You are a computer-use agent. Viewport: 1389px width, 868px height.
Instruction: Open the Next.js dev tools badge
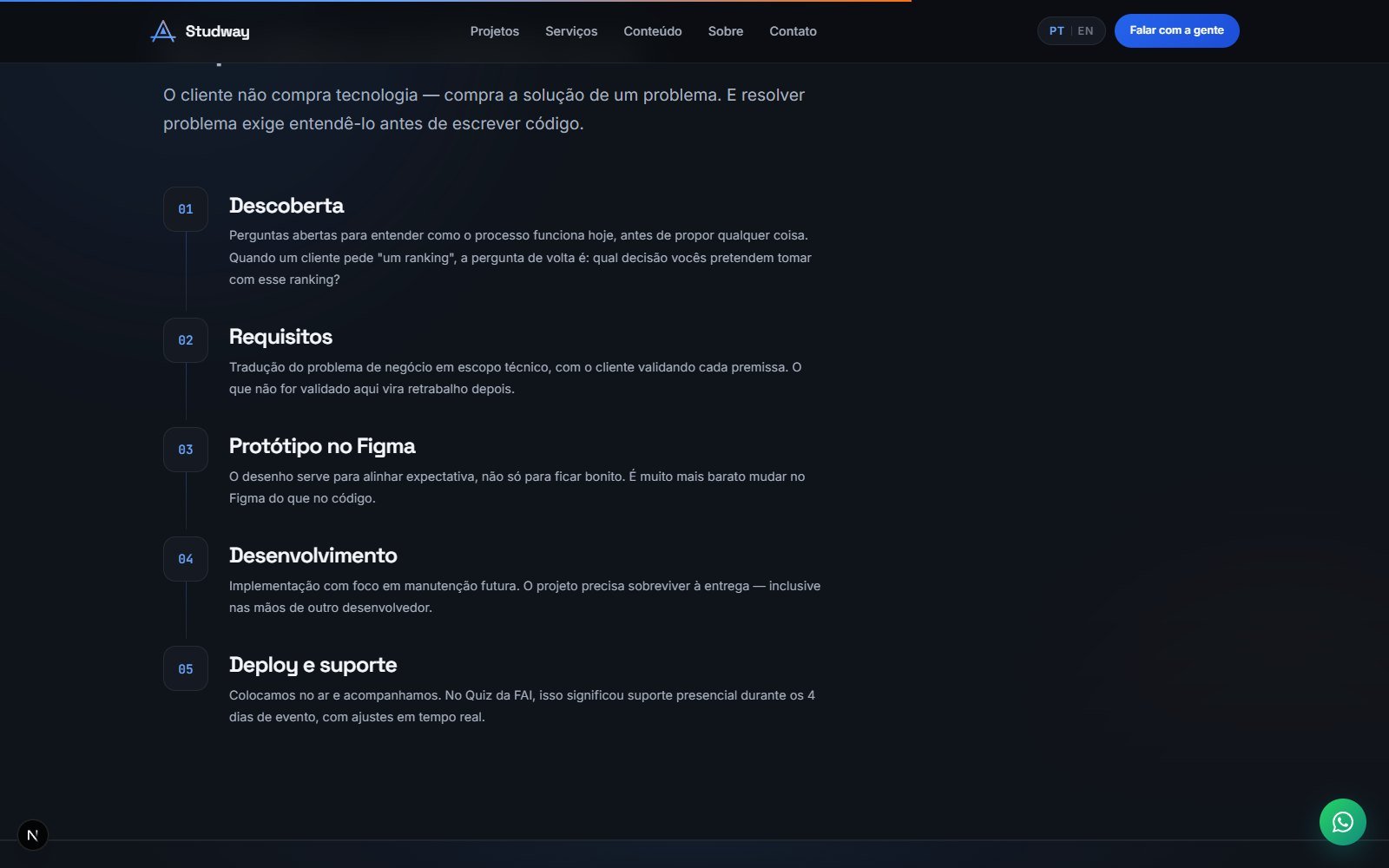[33, 835]
